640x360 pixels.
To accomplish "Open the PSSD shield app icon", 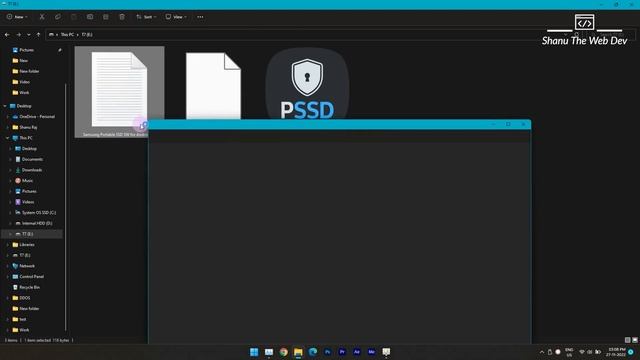I will coord(307,84).
